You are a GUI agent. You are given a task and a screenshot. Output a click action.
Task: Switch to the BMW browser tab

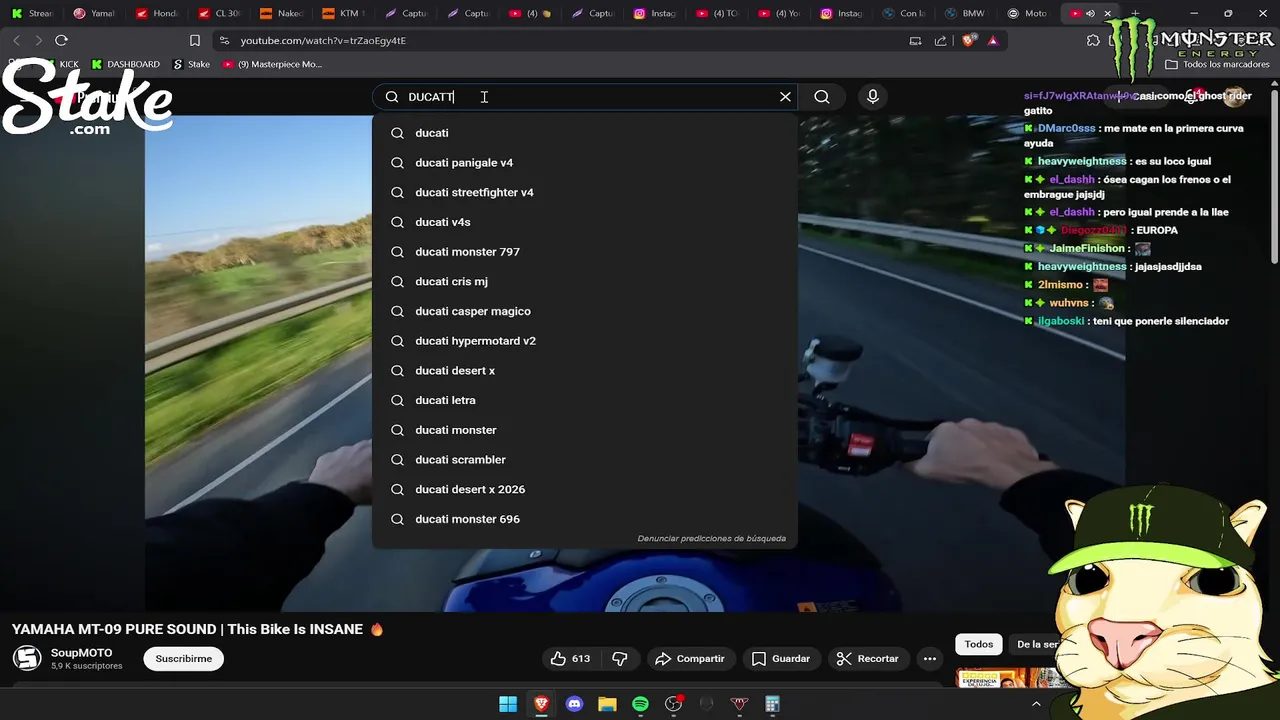tap(965, 13)
